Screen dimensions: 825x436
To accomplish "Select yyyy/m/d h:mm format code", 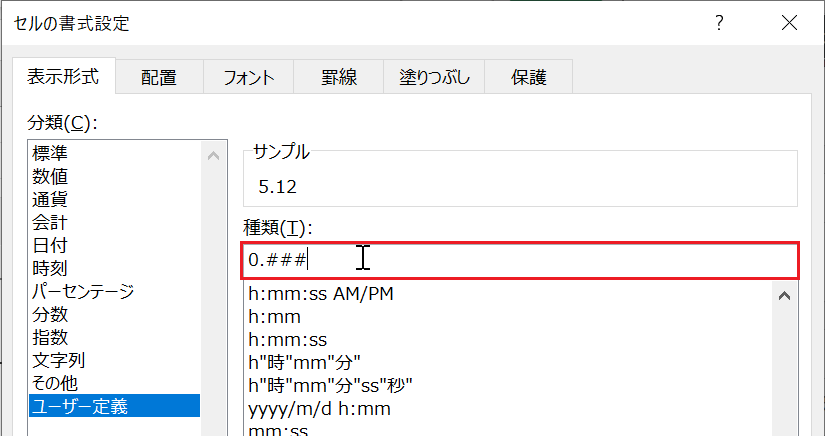I will tap(319, 409).
